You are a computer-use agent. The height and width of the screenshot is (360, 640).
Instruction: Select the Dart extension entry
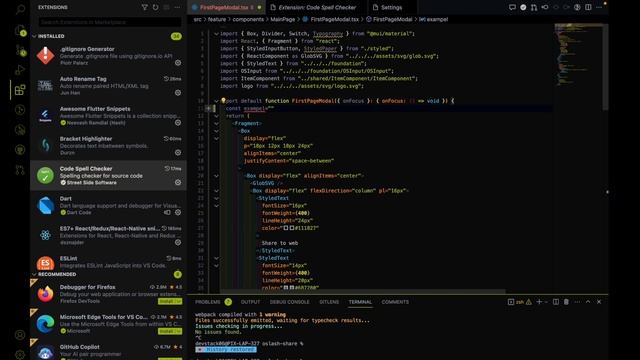[108, 205]
